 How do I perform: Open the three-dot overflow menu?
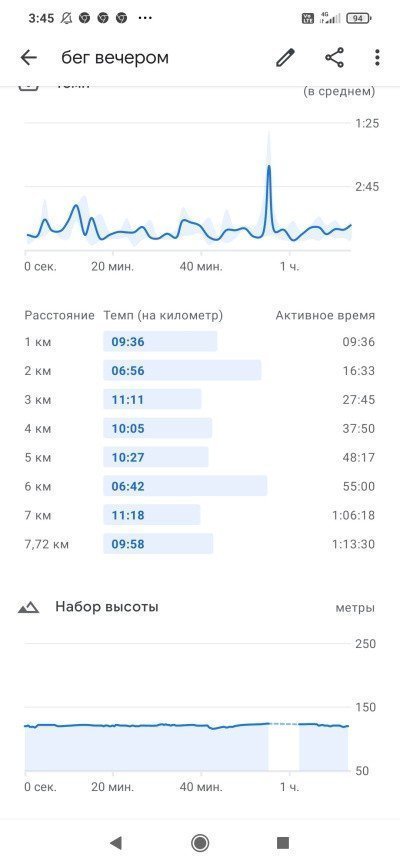[x=377, y=58]
